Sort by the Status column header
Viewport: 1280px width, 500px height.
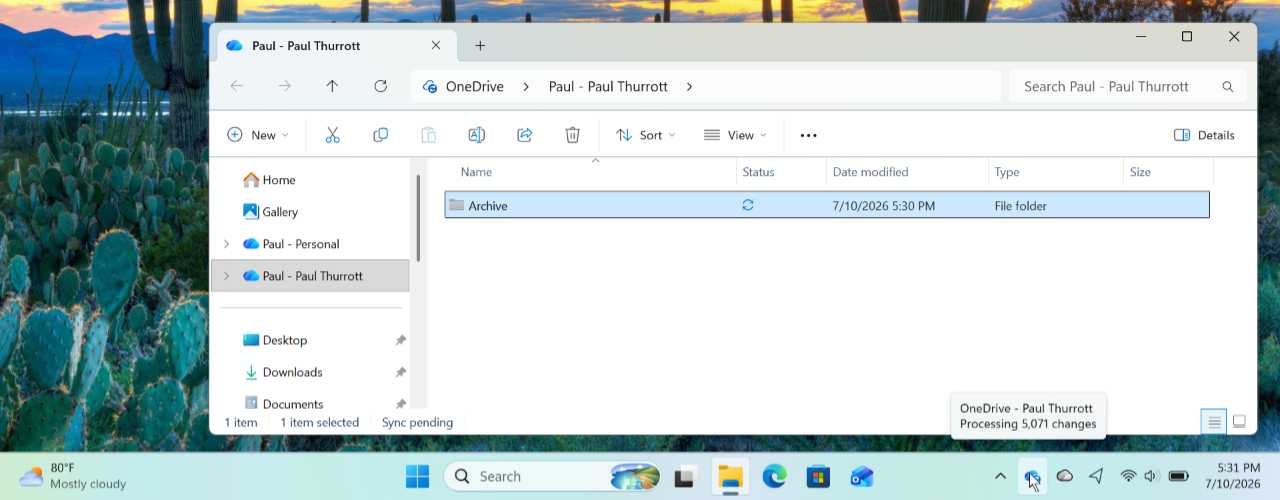tap(781, 172)
